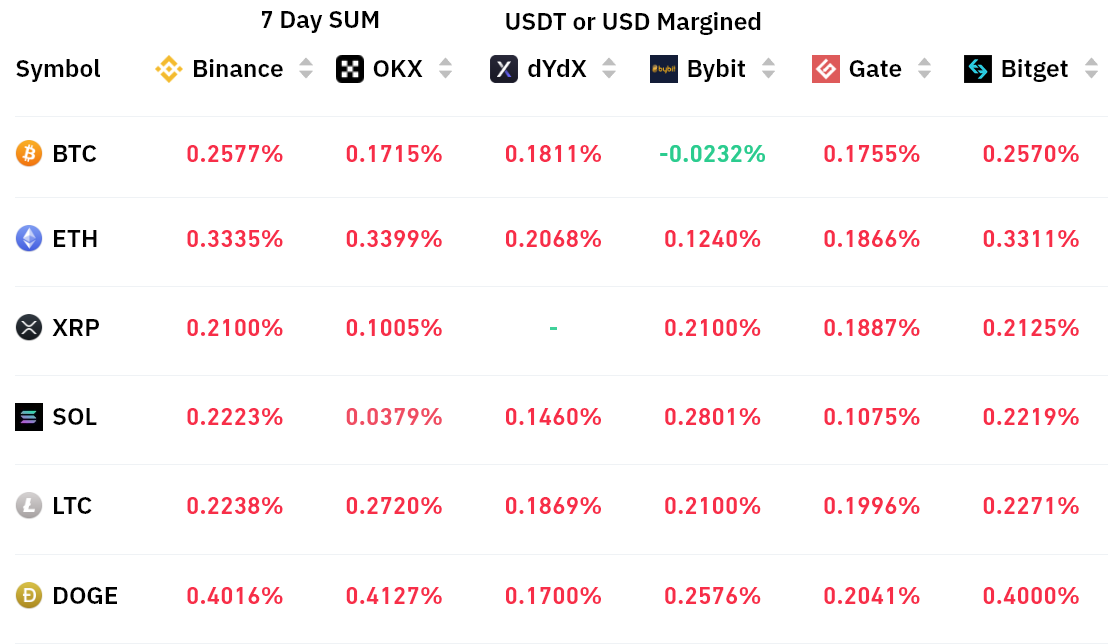Screen dimensions: 1108x644
Task: Click Bybit's BTC rate -0.0232%
Action: (712, 154)
